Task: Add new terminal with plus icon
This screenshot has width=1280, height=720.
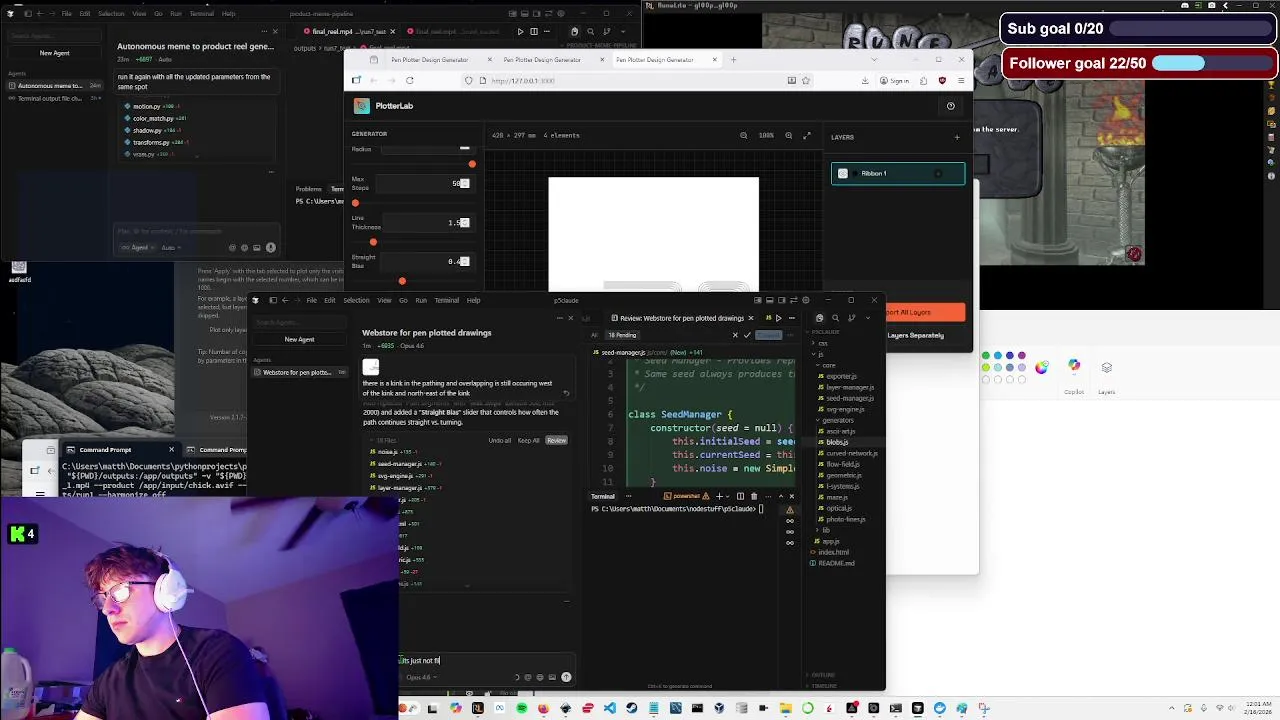Action: click(x=718, y=496)
